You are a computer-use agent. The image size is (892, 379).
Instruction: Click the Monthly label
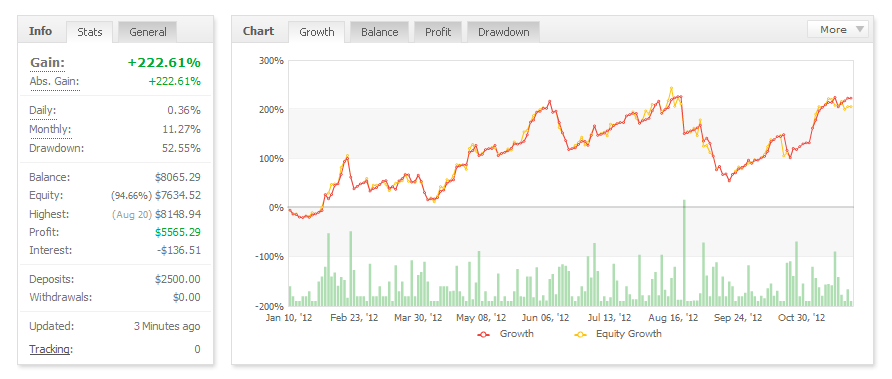point(51,129)
